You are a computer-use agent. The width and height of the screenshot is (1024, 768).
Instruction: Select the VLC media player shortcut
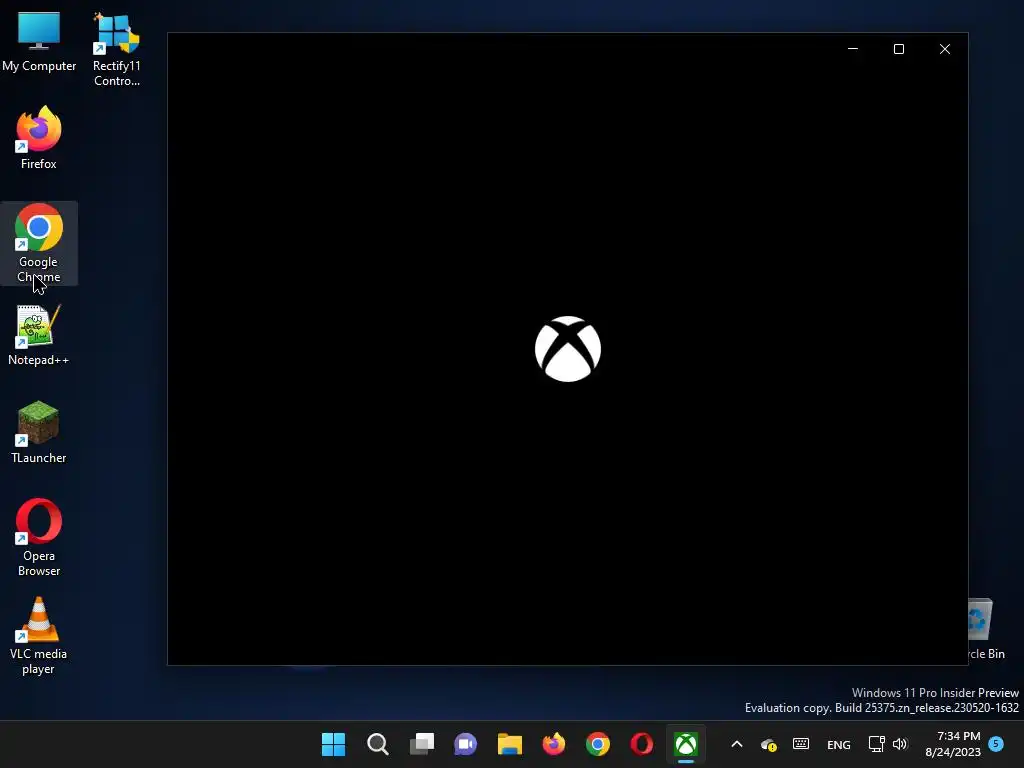point(39,635)
